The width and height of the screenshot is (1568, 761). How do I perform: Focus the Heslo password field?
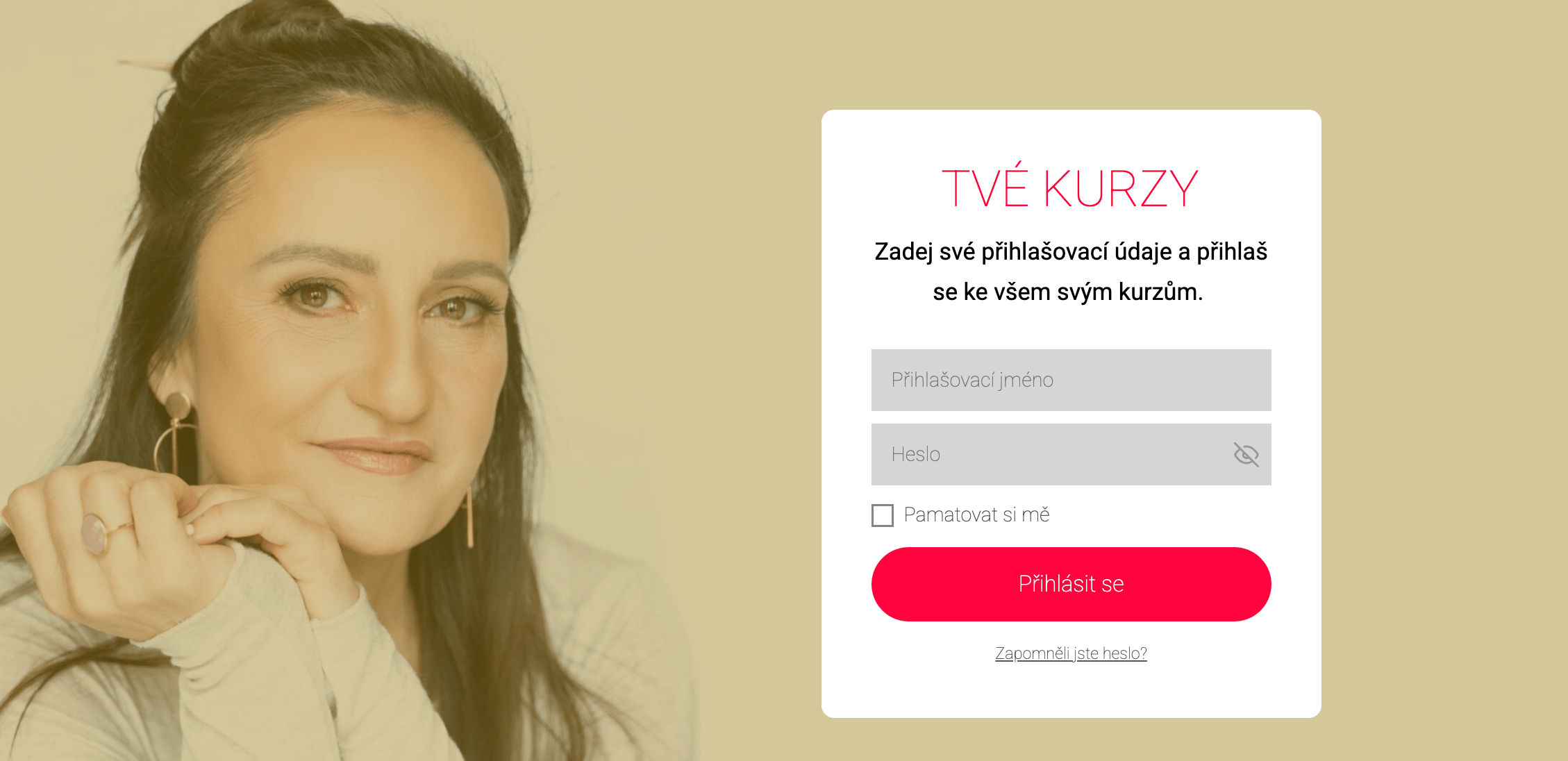(x=1071, y=454)
